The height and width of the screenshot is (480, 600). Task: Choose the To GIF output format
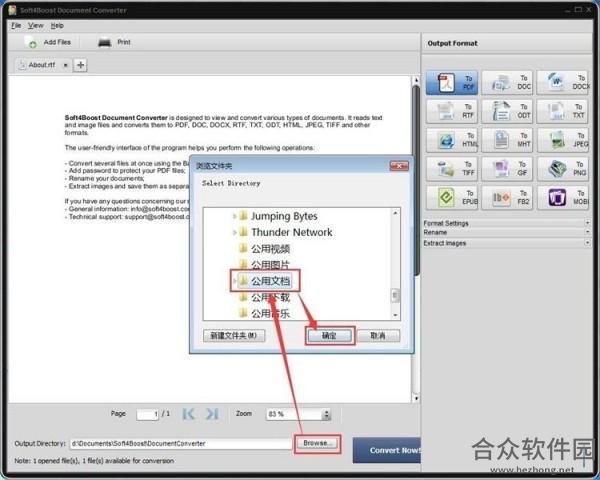click(507, 168)
